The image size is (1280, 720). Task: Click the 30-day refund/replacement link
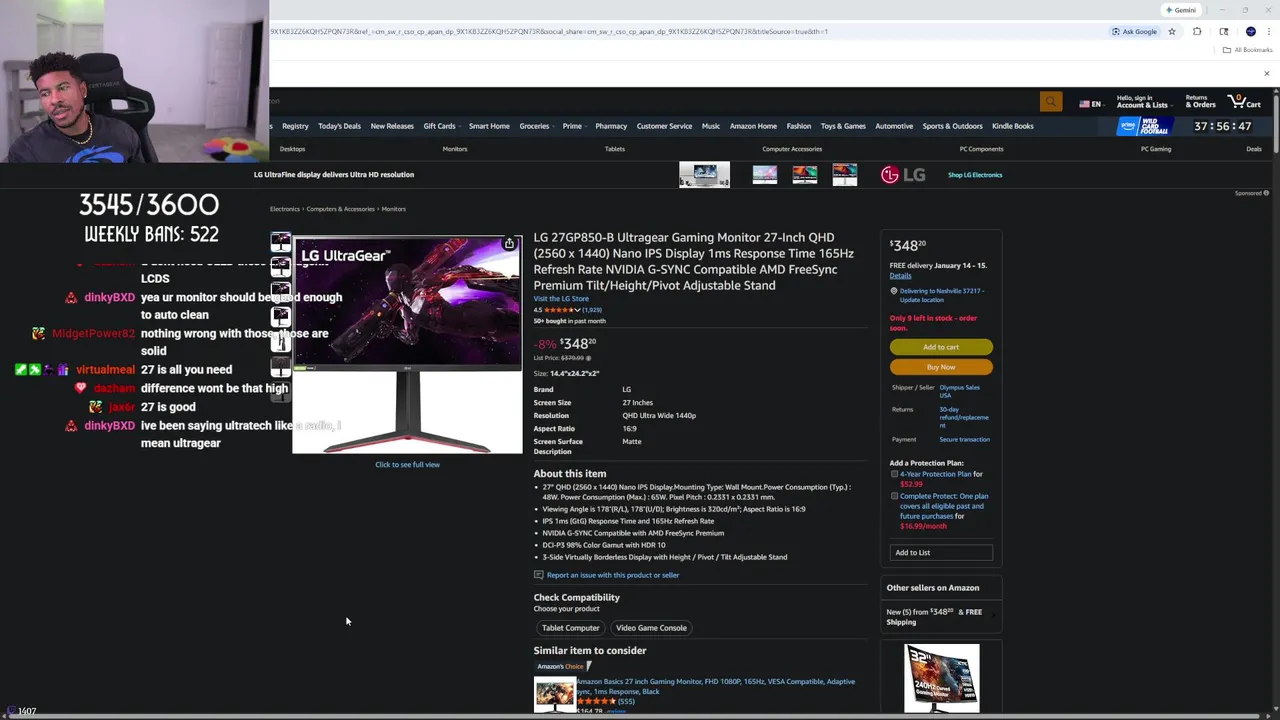[x=964, y=417]
